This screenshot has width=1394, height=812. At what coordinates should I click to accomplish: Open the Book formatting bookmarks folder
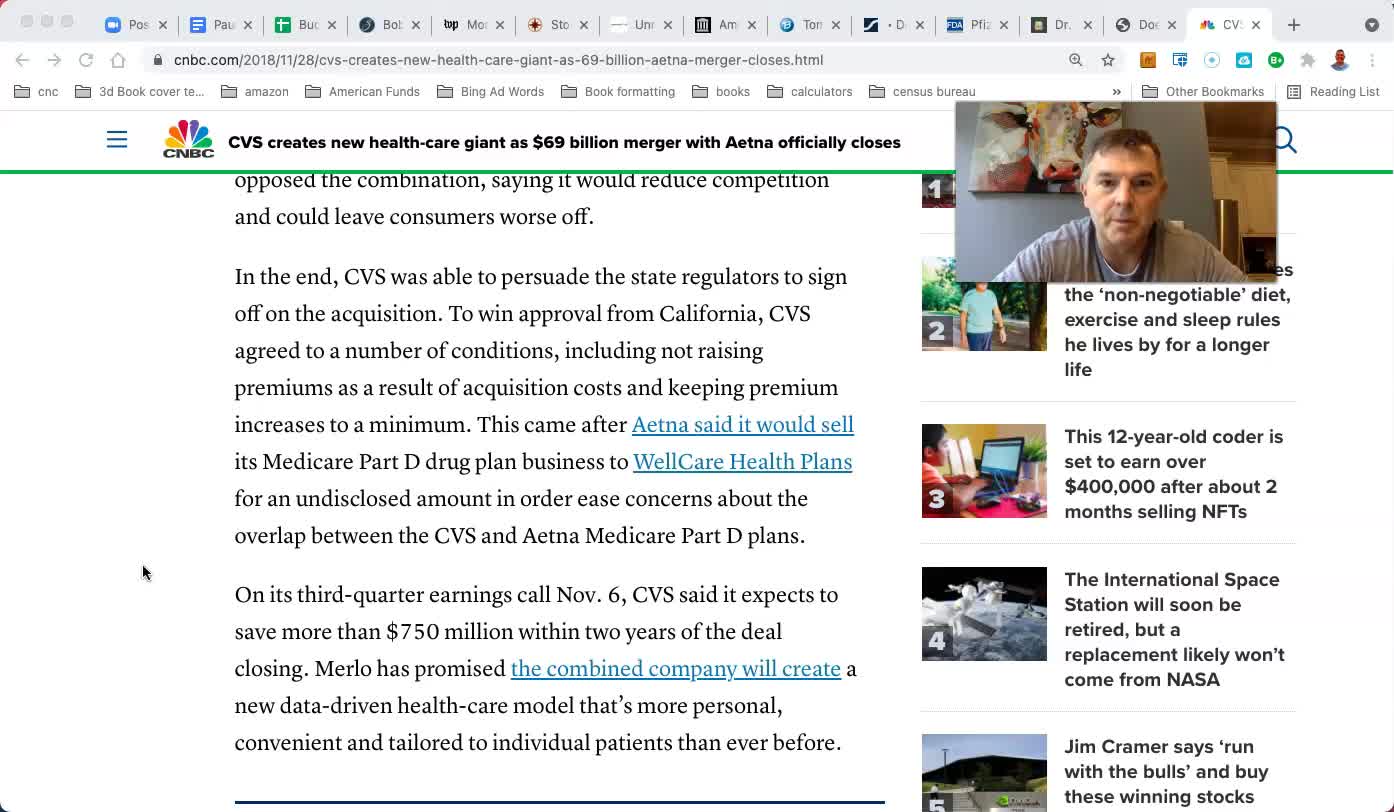tap(618, 92)
